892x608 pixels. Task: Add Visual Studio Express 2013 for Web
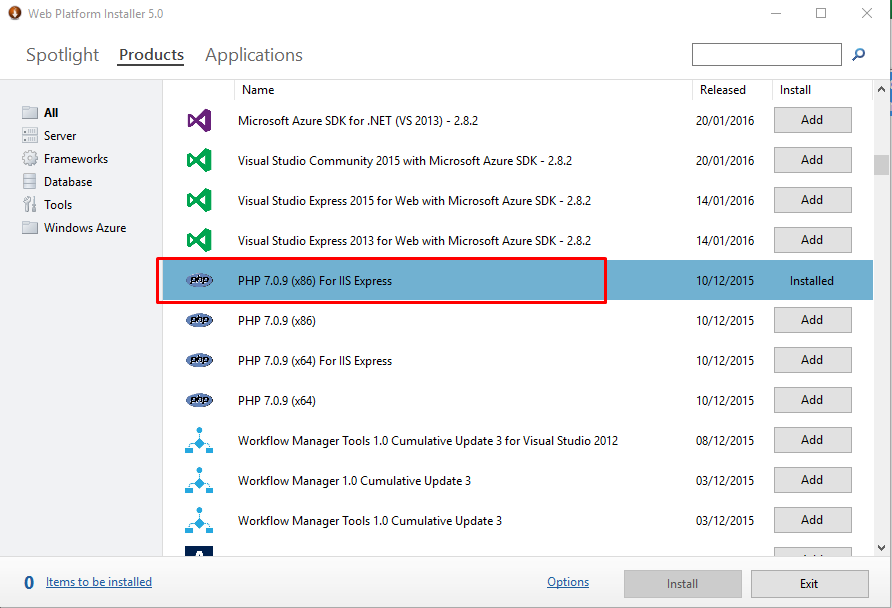click(812, 240)
